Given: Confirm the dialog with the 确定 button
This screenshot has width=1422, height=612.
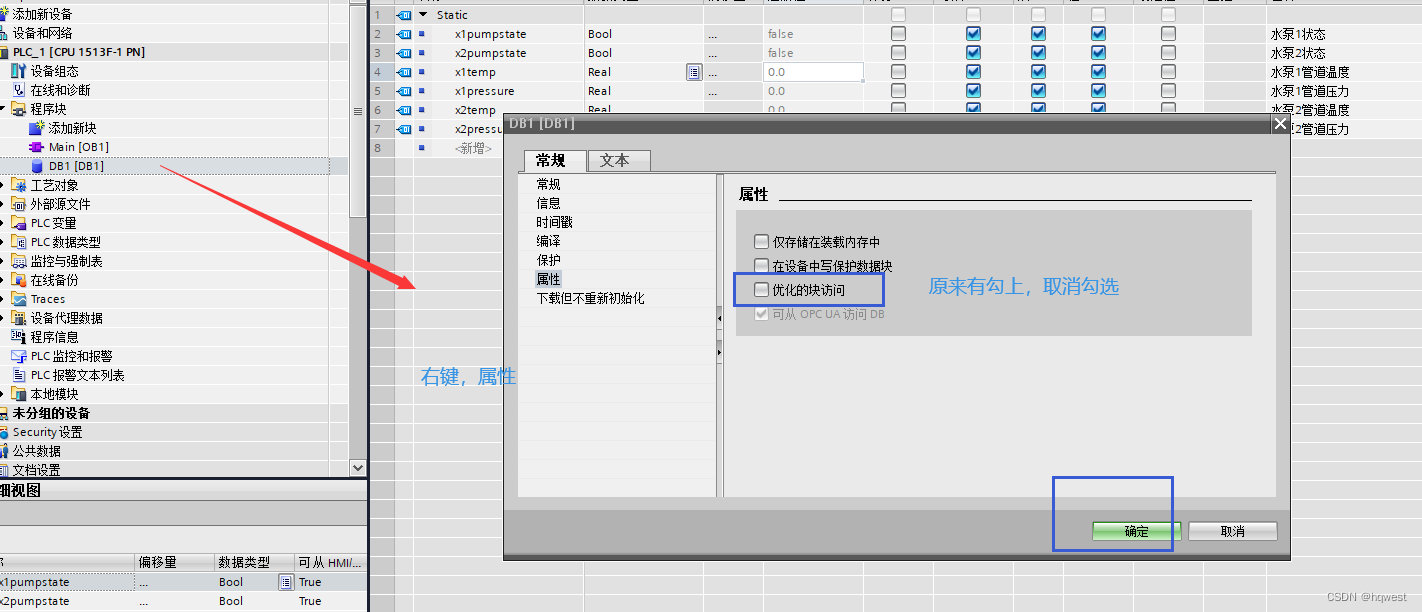Looking at the screenshot, I should pos(1137,531).
